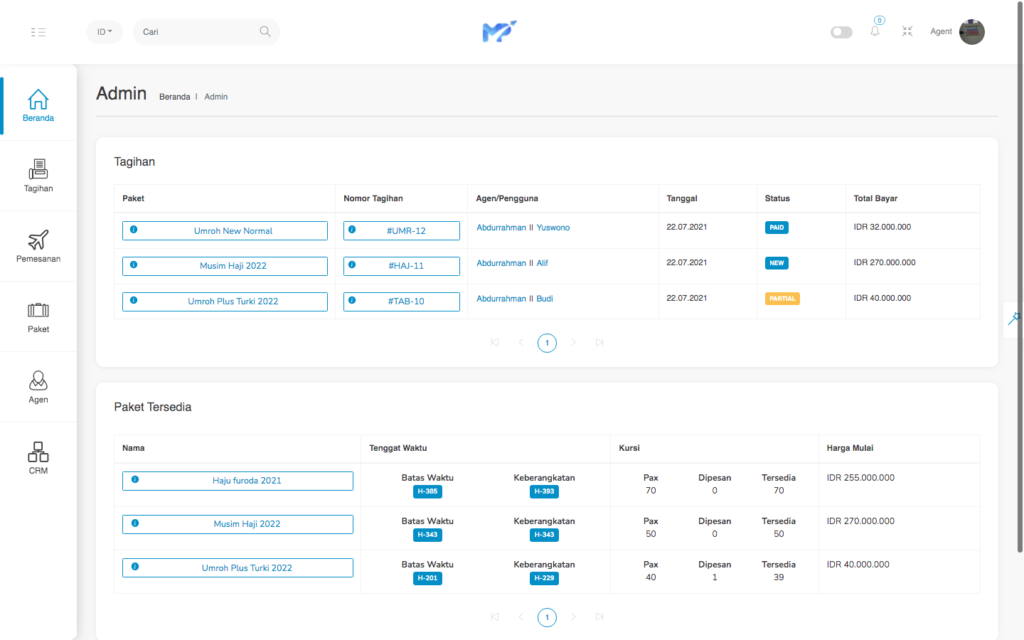Click the notification bell icon

pyautogui.click(x=875, y=32)
